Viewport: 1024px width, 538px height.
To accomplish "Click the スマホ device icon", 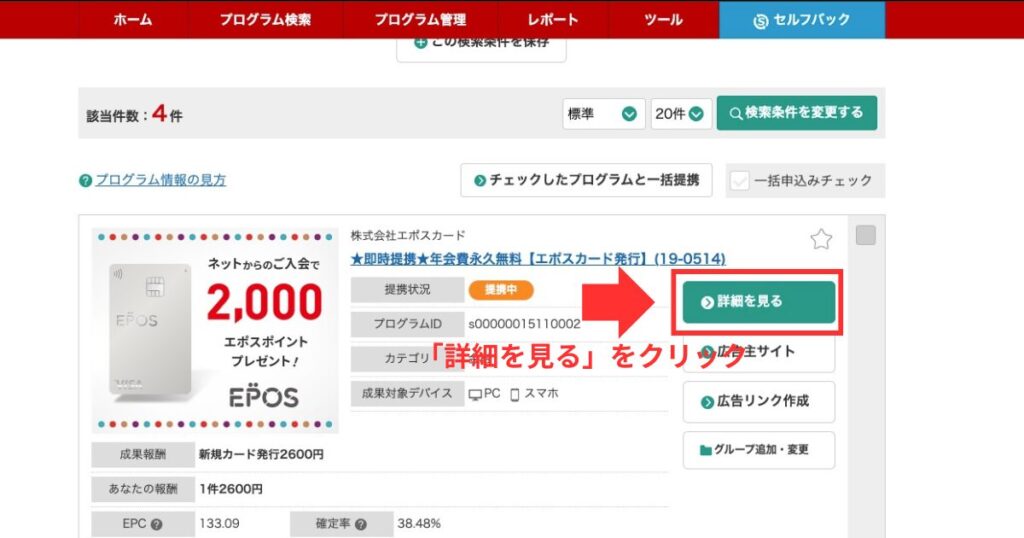I will [515, 394].
